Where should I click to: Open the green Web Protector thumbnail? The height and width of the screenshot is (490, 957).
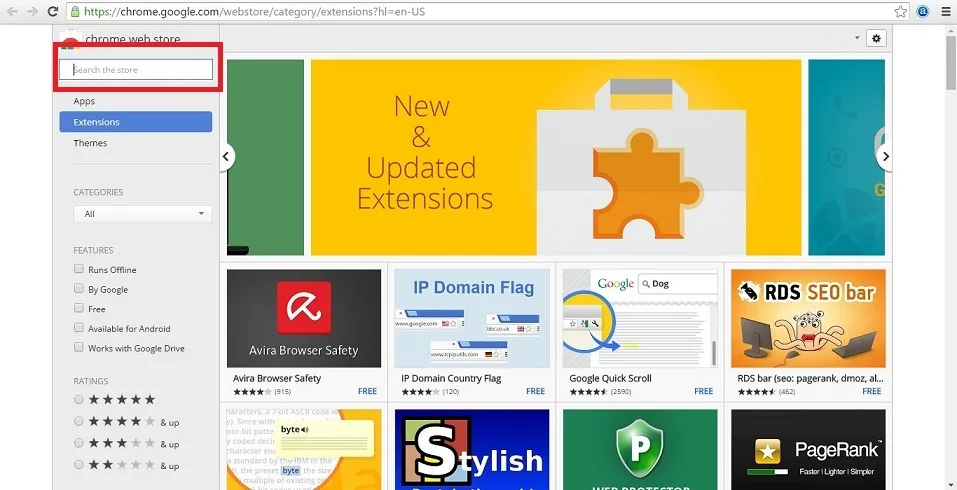click(640, 450)
